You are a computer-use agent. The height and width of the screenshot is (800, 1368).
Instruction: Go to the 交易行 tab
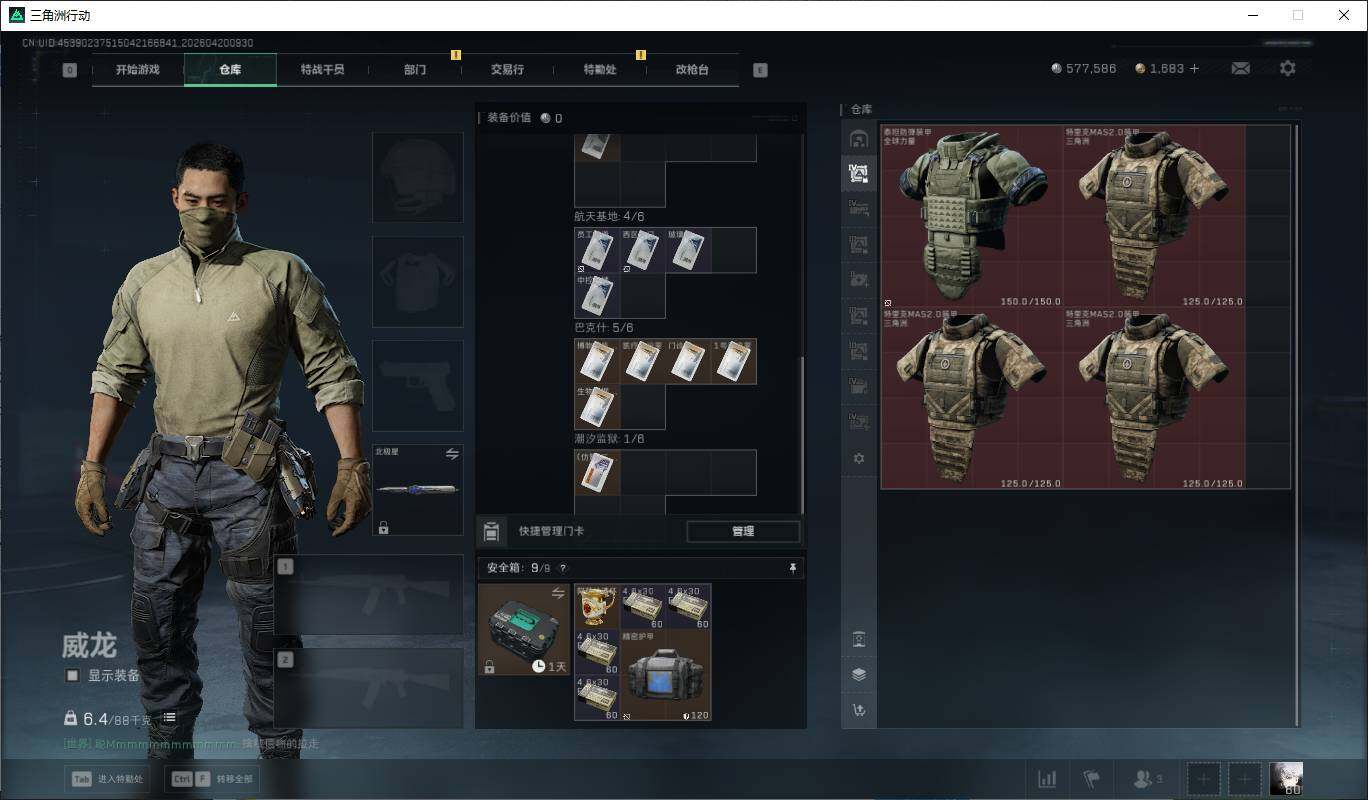click(x=507, y=70)
